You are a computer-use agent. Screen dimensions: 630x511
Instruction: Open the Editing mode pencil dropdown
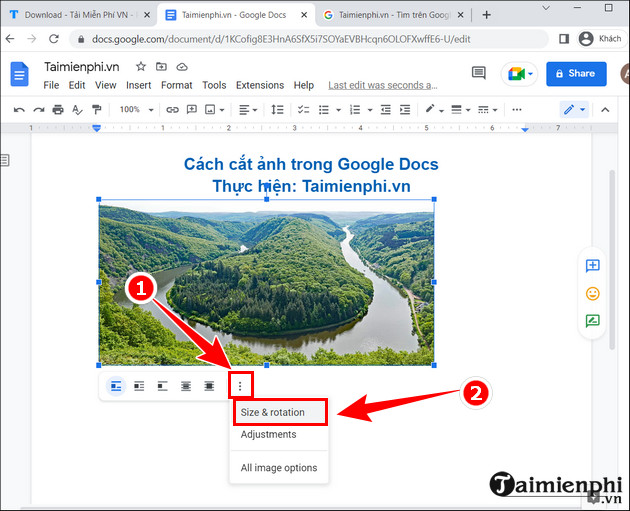pyautogui.click(x=575, y=109)
